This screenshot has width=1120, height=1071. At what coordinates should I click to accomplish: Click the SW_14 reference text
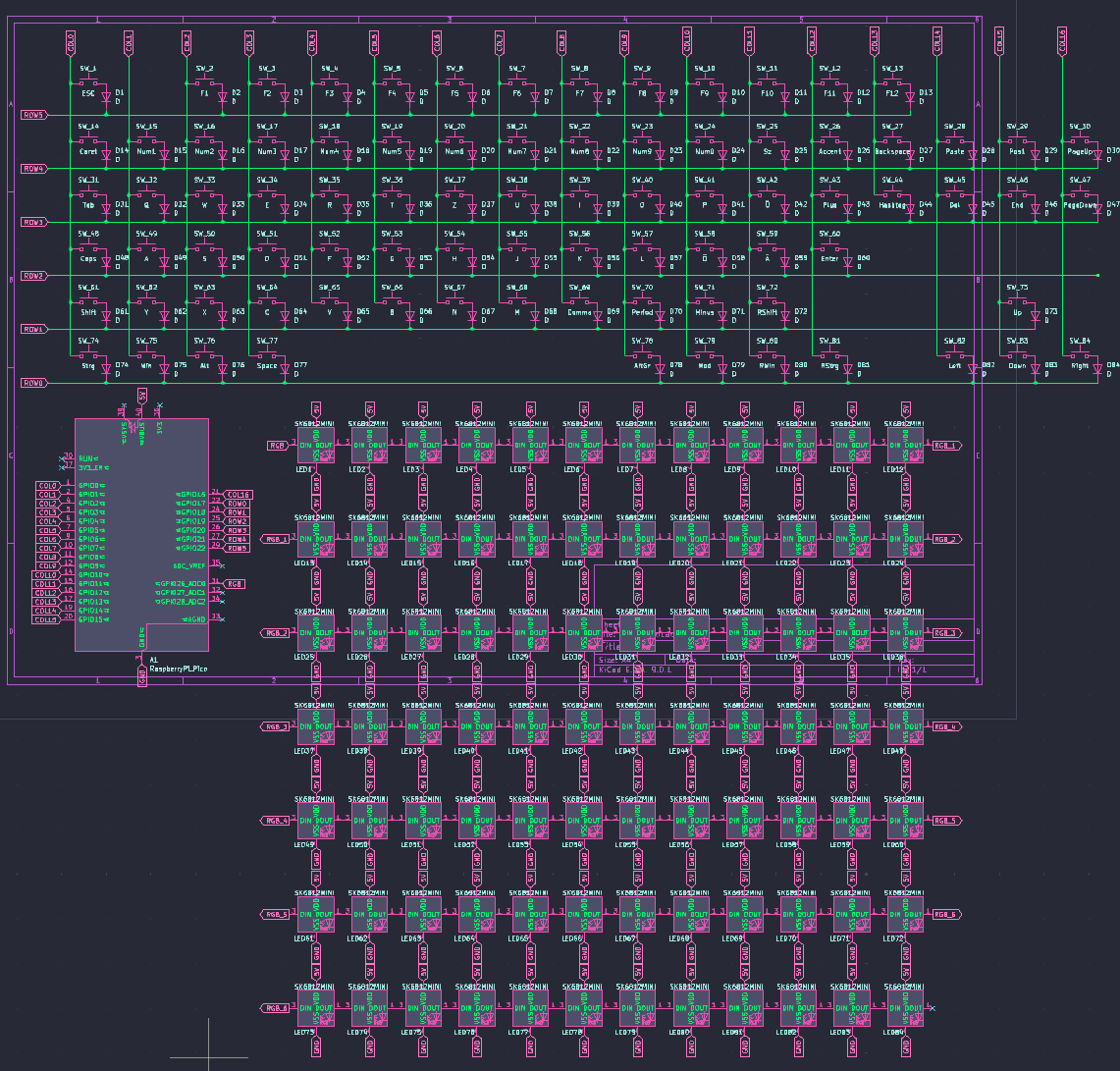88,127
